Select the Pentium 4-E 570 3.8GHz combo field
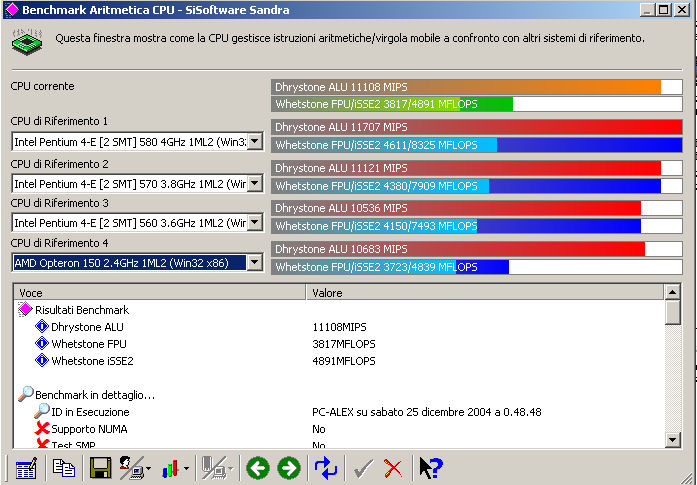Screen dimensions: 697x485 coord(137,183)
